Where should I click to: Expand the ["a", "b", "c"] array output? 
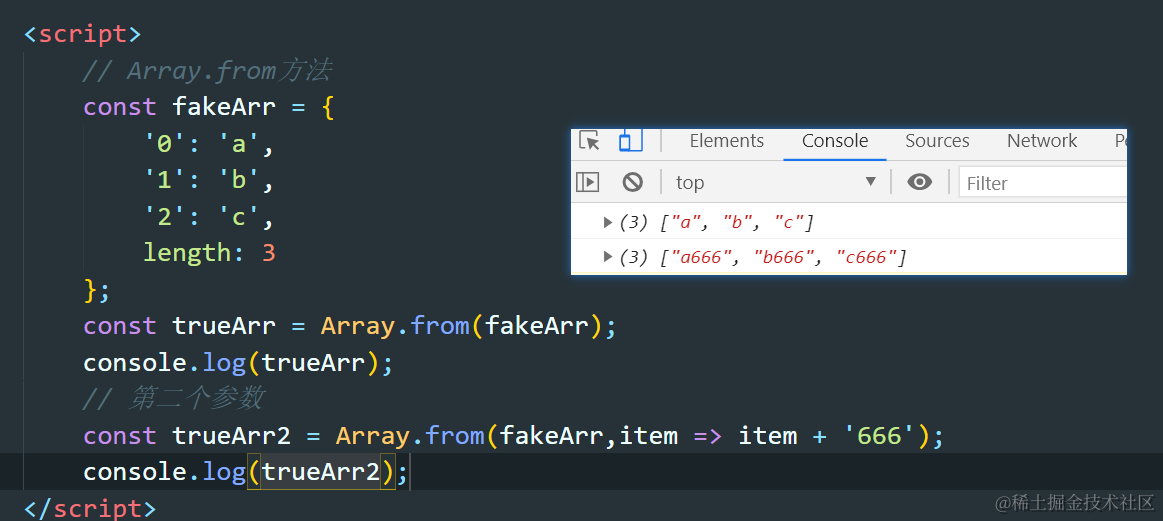coord(608,221)
